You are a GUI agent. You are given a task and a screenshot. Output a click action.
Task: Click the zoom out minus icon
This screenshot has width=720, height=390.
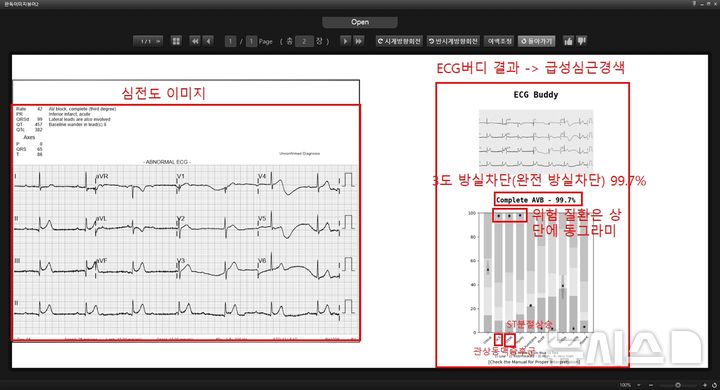tap(651, 385)
